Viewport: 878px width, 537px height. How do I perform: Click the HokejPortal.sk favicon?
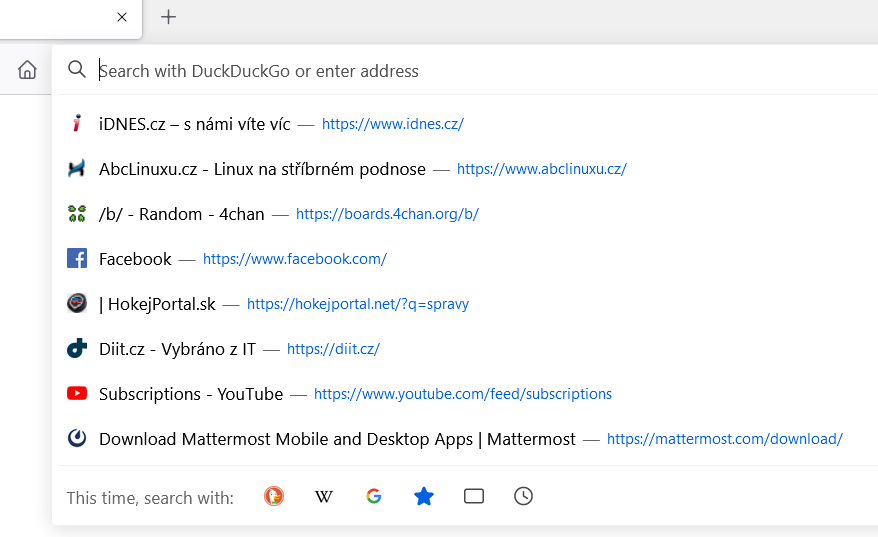tap(77, 303)
